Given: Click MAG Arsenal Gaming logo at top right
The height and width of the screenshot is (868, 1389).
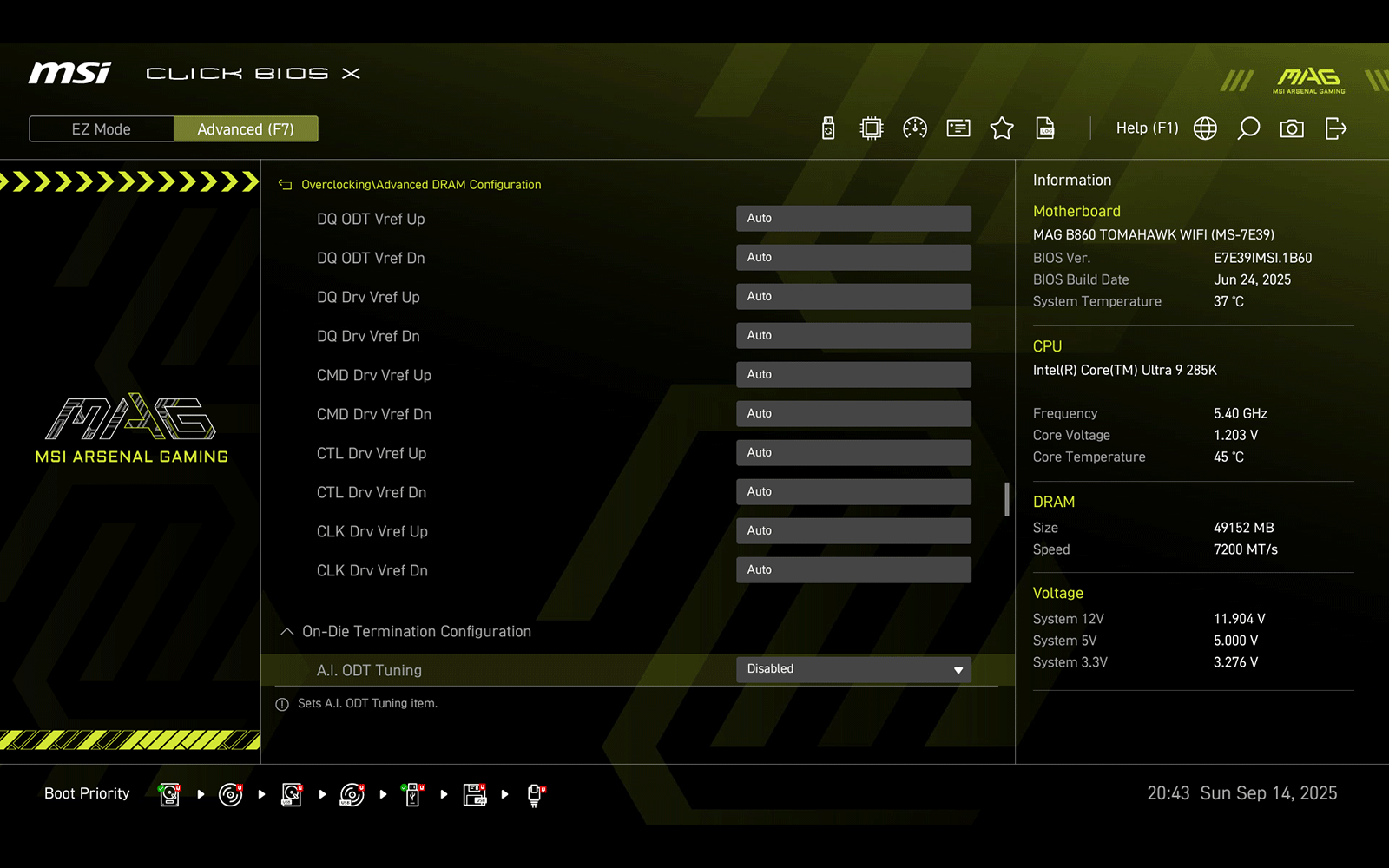Looking at the screenshot, I should click(1308, 80).
